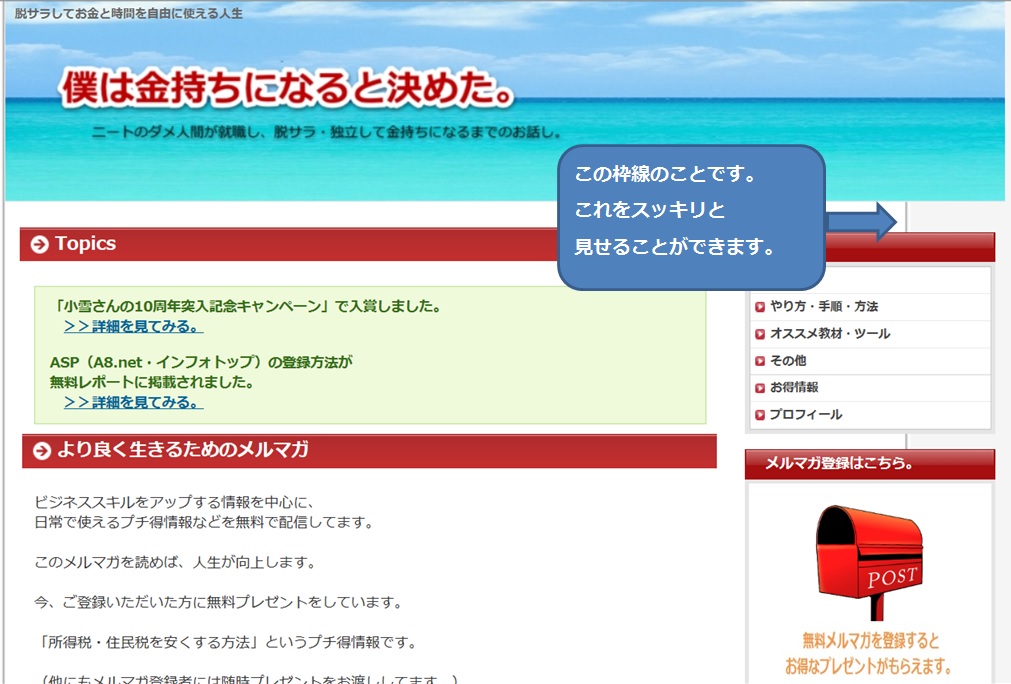This screenshot has width=1011, height=684.
Task: Click the site title 僕は金持ちになると決めた。
Action: [288, 89]
